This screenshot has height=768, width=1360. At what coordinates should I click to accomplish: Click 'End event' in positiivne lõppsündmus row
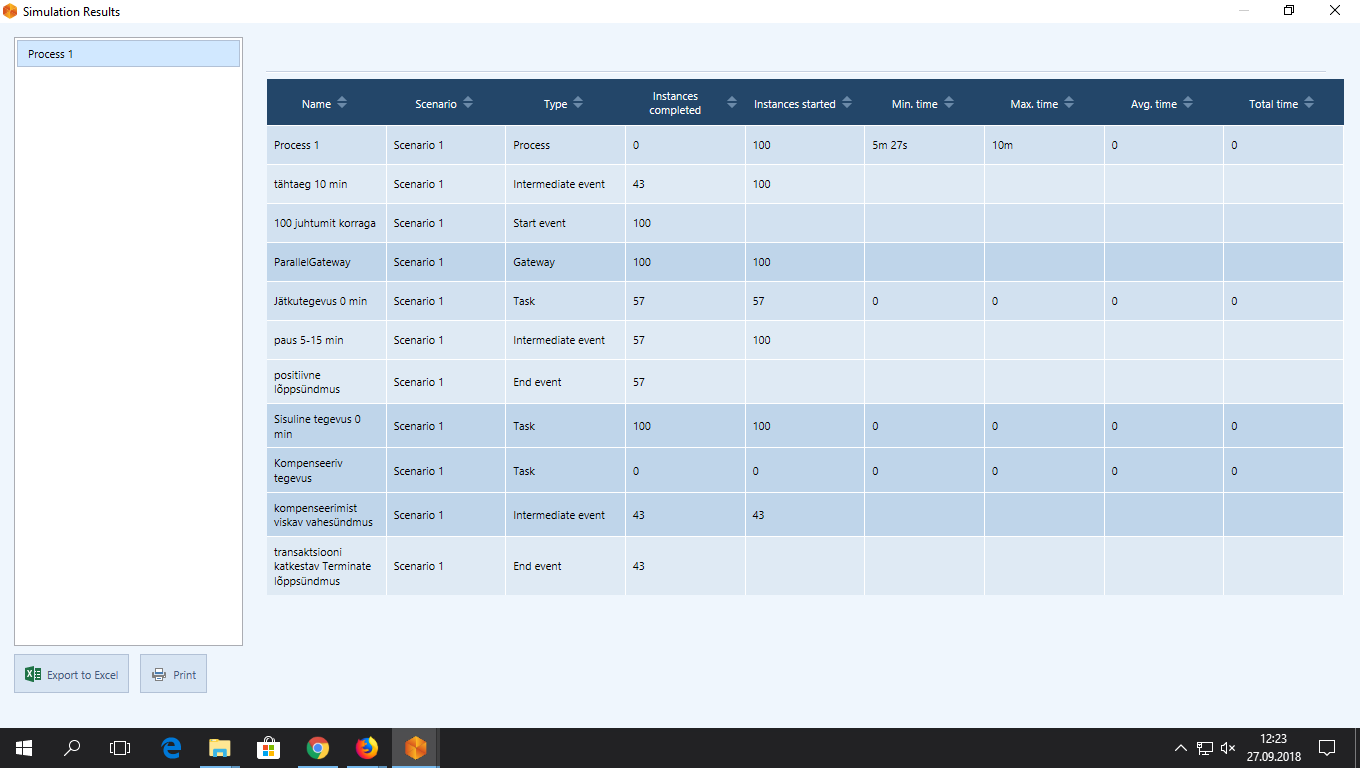[537, 382]
